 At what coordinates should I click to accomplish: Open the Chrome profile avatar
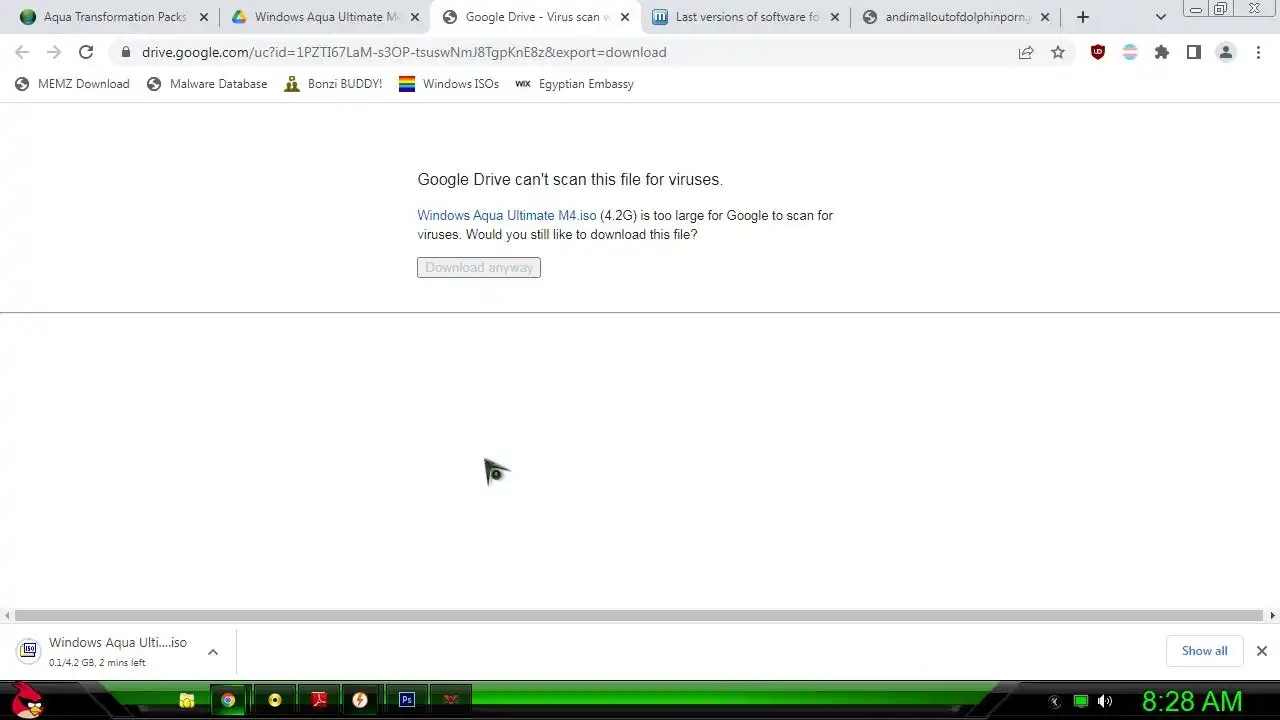[x=1226, y=52]
